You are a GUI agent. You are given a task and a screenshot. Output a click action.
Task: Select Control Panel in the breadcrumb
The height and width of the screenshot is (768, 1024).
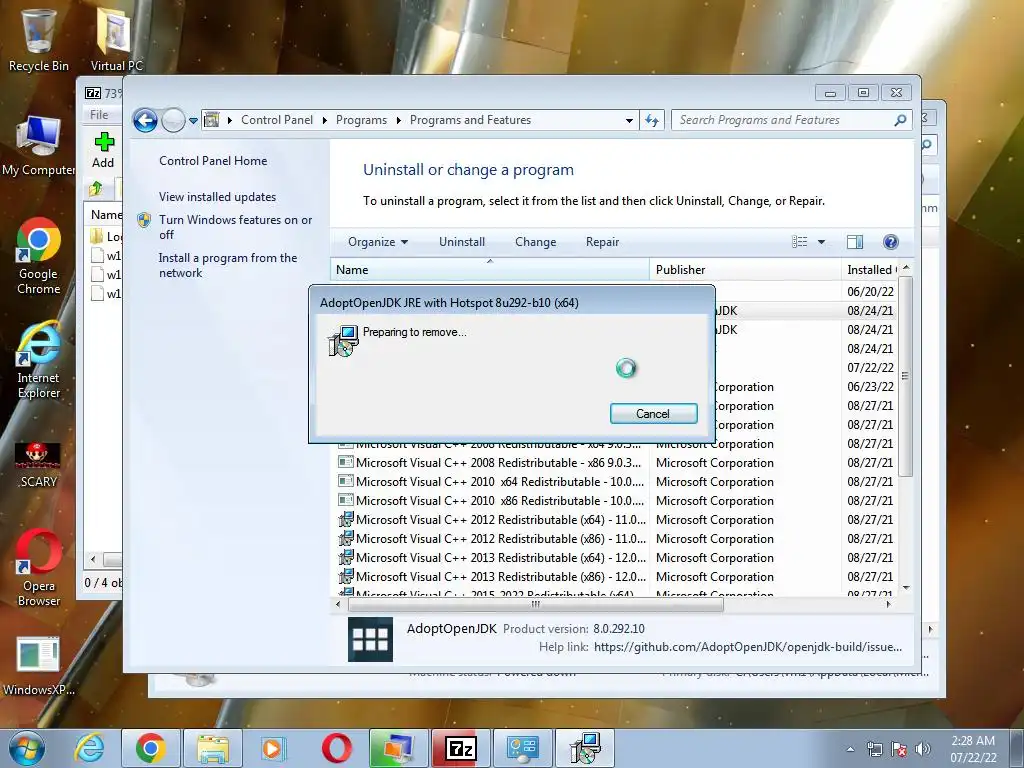(x=277, y=120)
